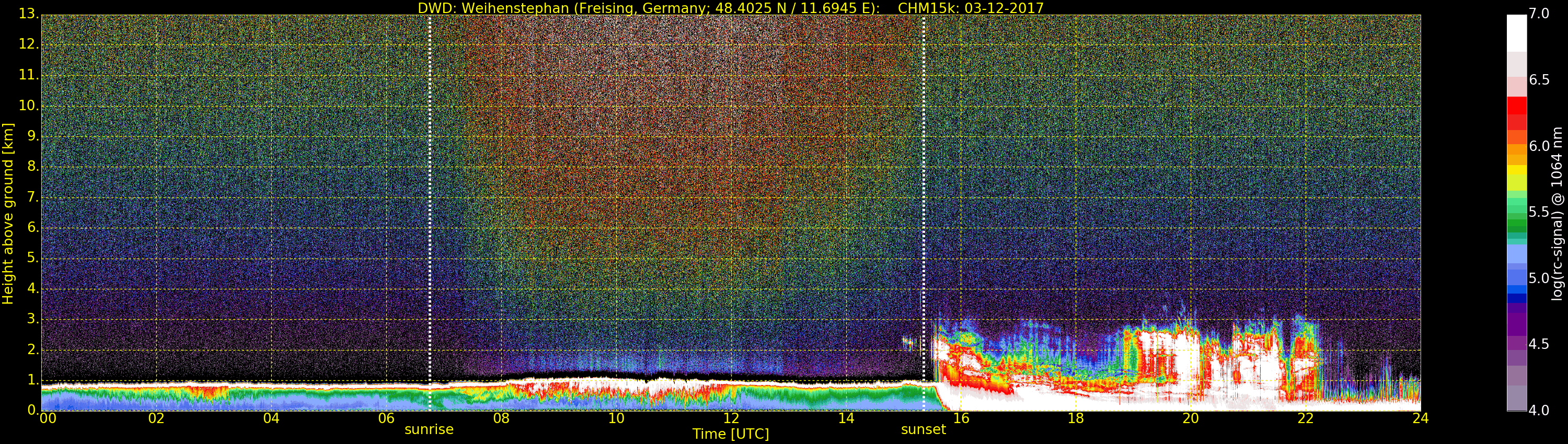The height and width of the screenshot is (444, 1568).
Task: Click the white dotted sunset line at mid-height
Action: tap(924, 213)
